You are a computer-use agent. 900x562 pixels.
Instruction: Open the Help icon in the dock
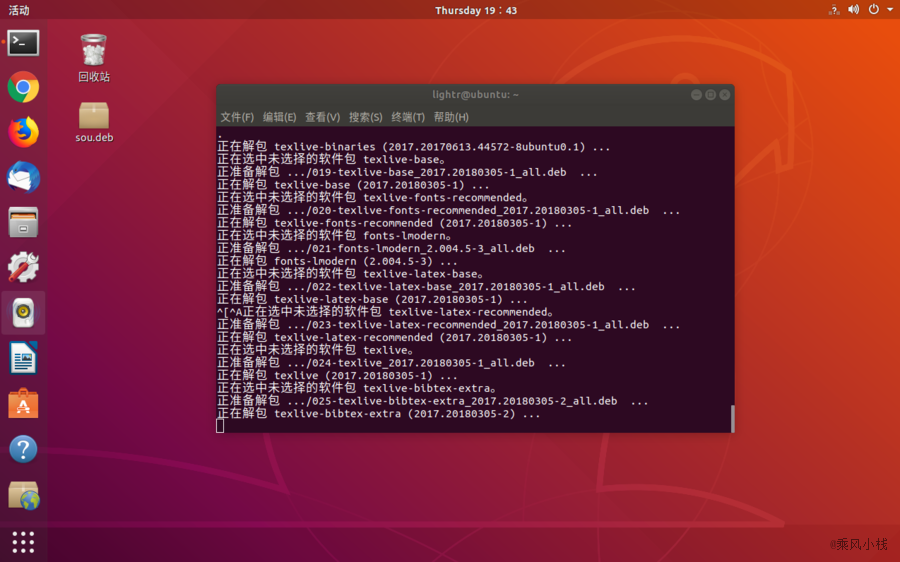tap(23, 449)
